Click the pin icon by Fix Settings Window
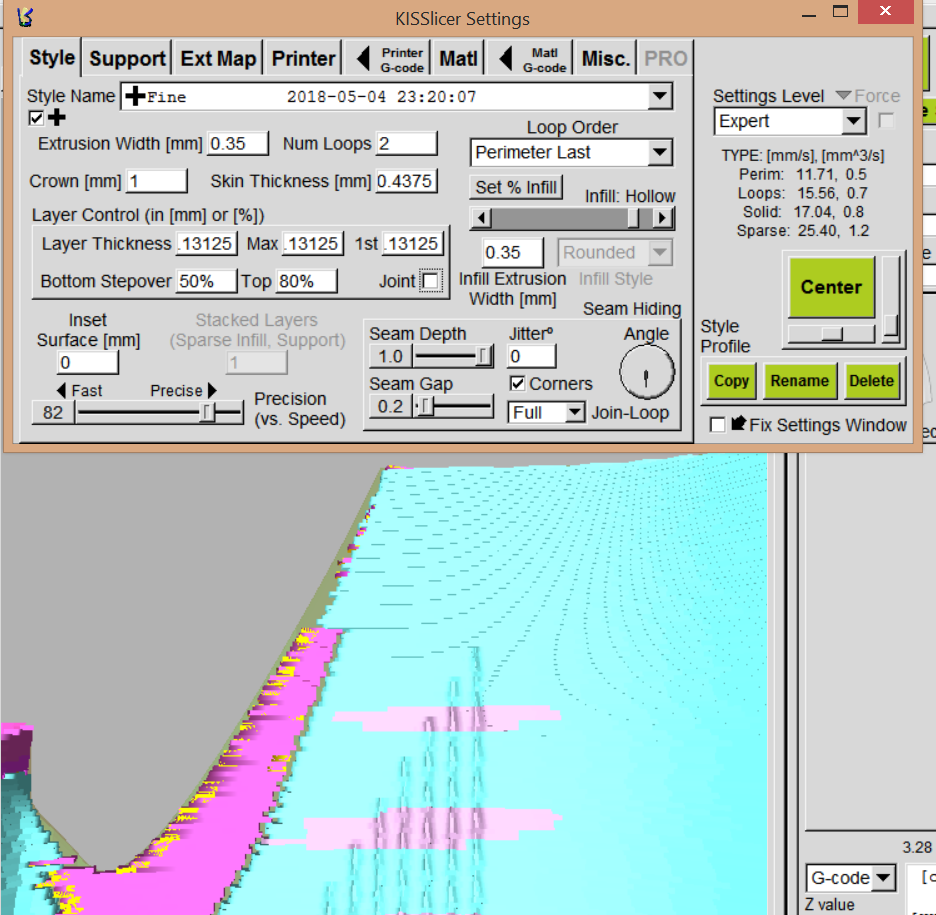Screen dimensions: 936x915 coord(738,423)
